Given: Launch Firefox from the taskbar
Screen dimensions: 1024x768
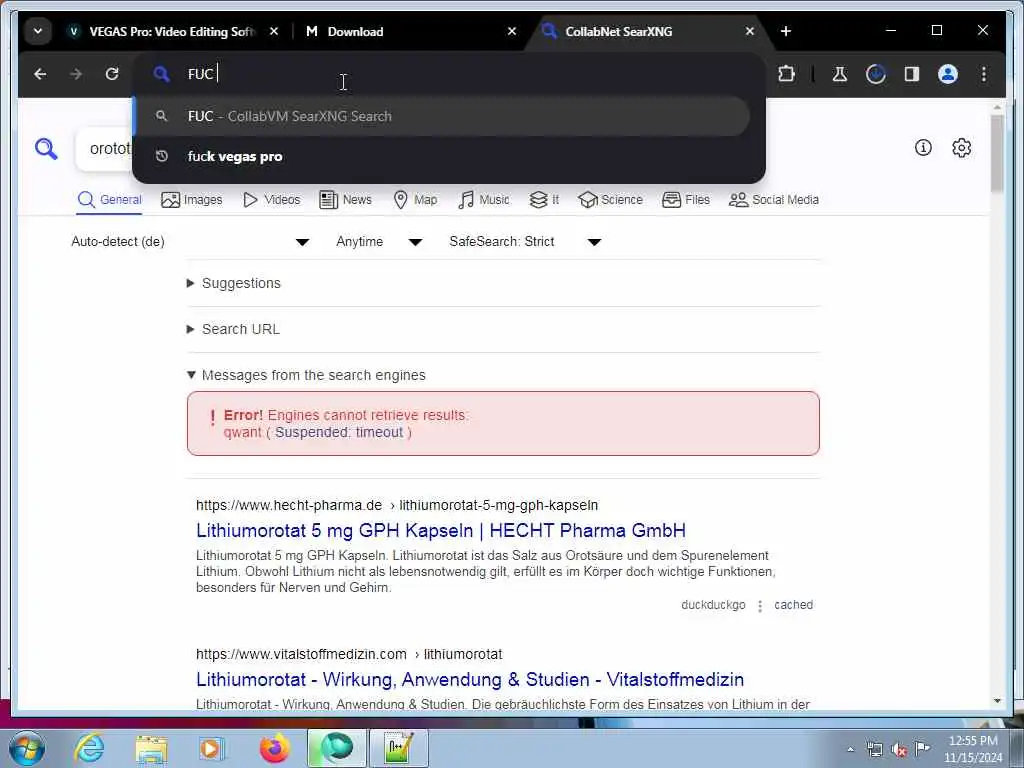Looking at the screenshot, I should [x=274, y=748].
